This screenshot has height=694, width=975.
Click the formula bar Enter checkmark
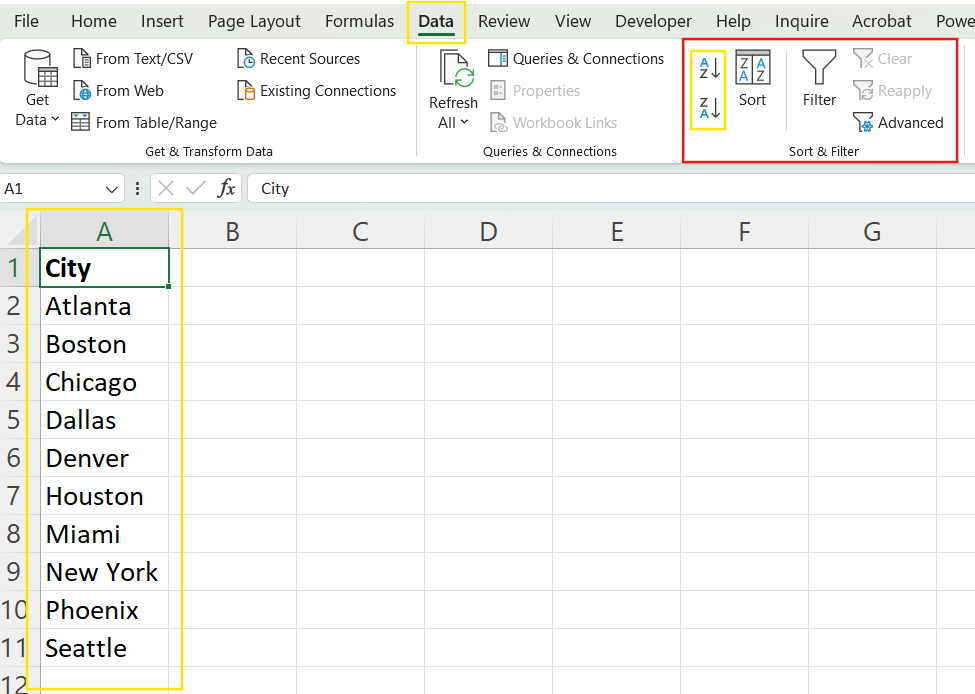(x=196, y=188)
